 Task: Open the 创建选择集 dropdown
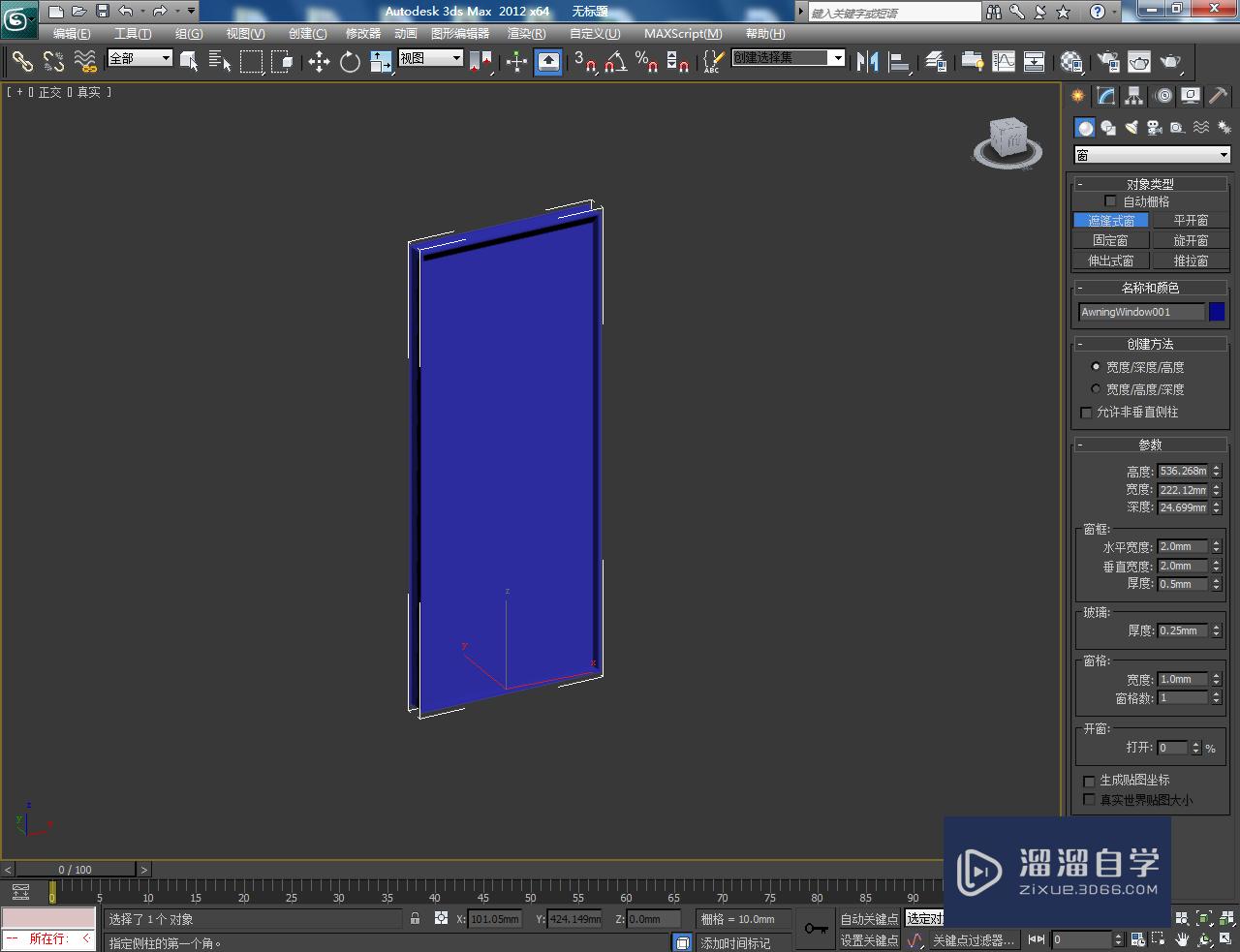coord(789,58)
